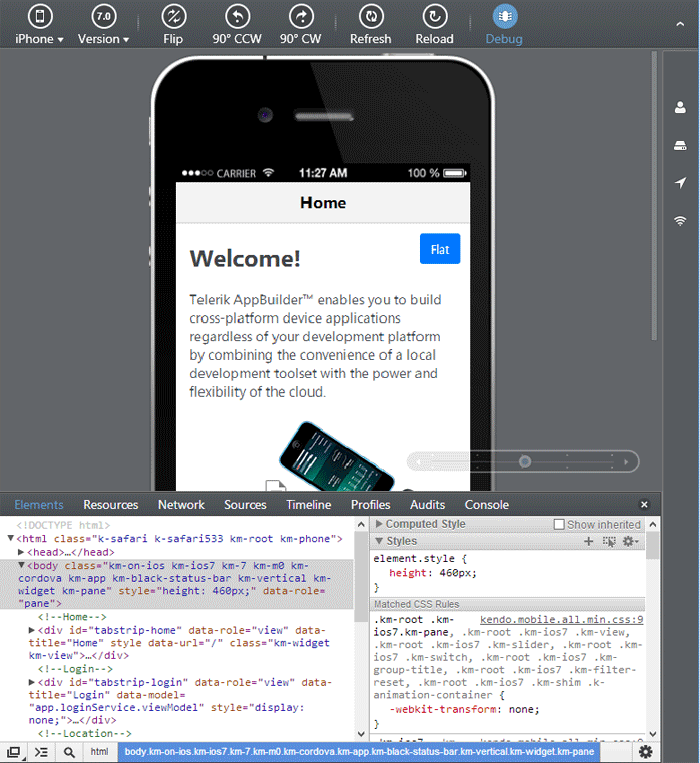700x763 pixels.
Task: Click the toggle element state icon
Action: (x=609, y=541)
